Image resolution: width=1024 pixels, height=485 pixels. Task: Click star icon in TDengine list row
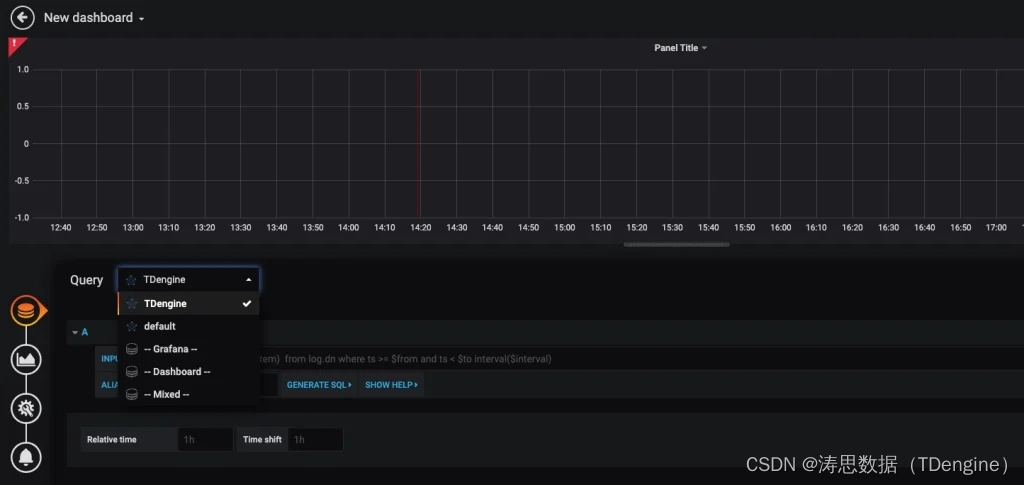point(132,304)
